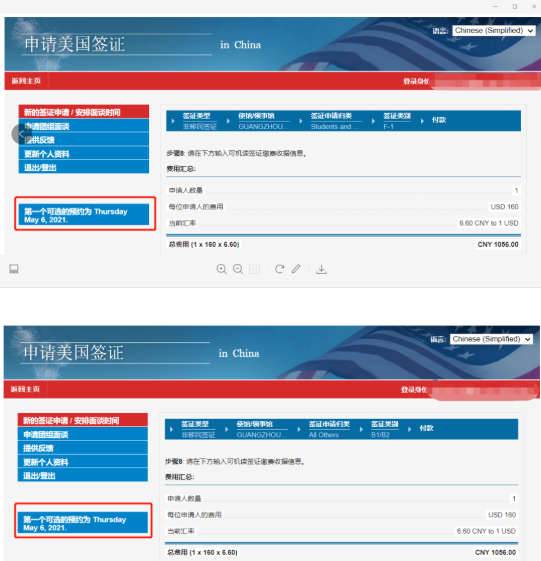Select the F-1 visa class step
Viewport: 541px width, 561px height.
click(x=397, y=121)
